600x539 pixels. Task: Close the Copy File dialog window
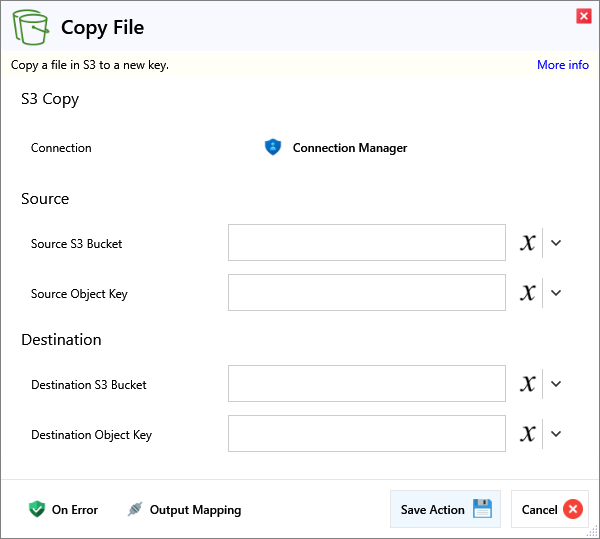(583, 16)
